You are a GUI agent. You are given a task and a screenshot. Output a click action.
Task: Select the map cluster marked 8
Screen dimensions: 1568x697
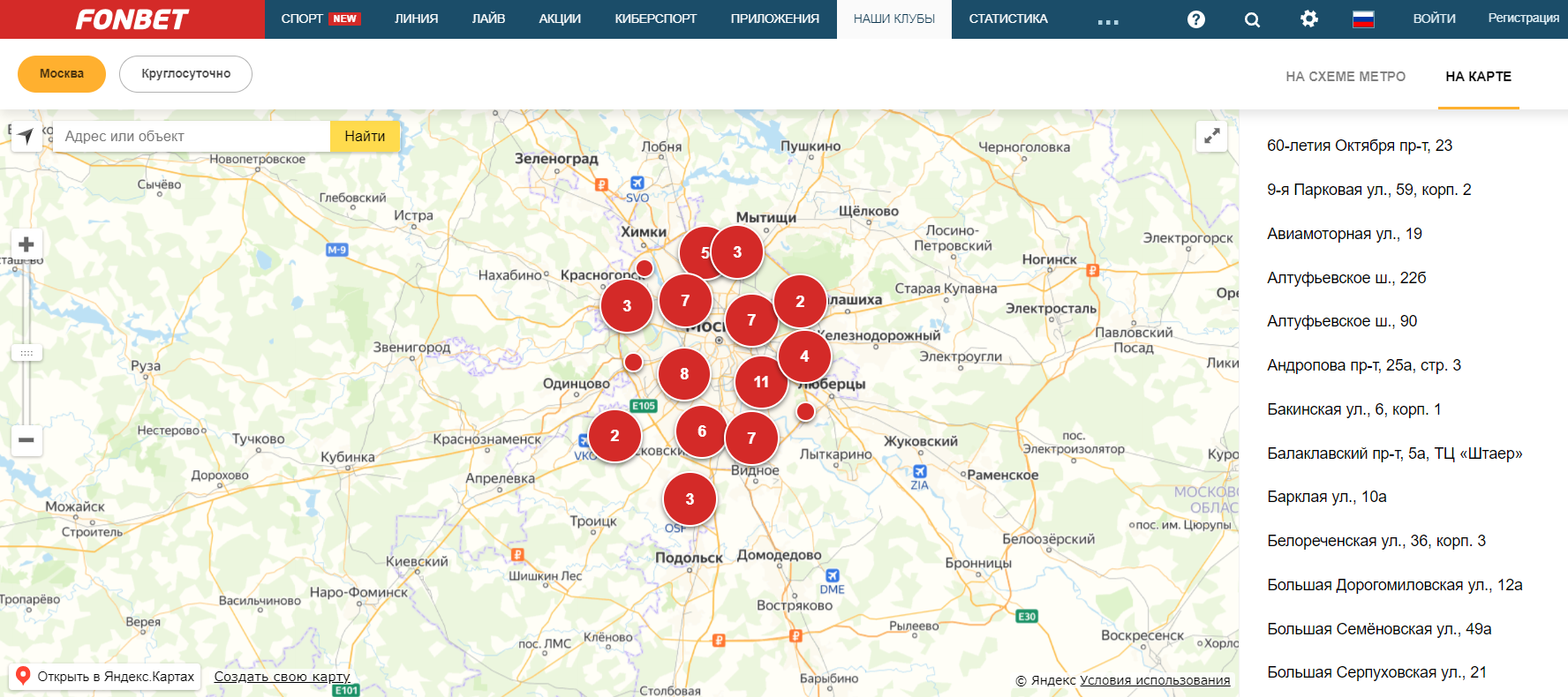click(684, 374)
